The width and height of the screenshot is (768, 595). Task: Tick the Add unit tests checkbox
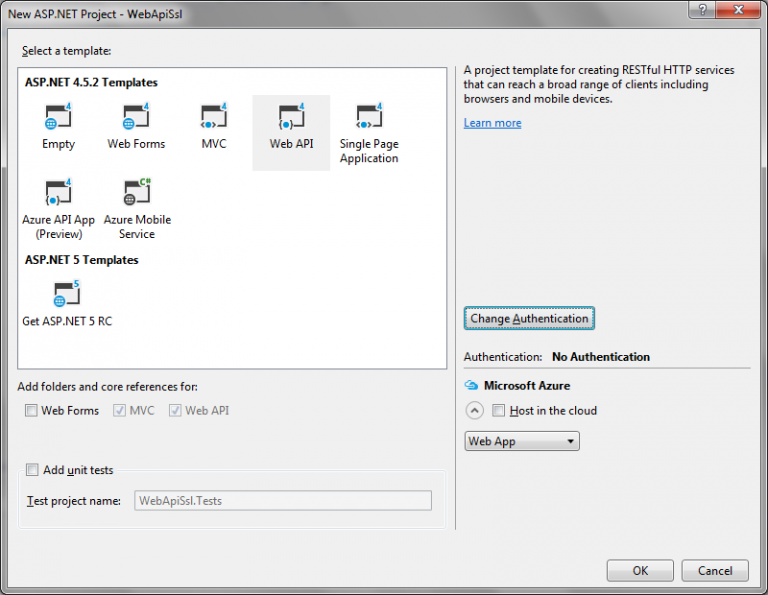coord(32,470)
